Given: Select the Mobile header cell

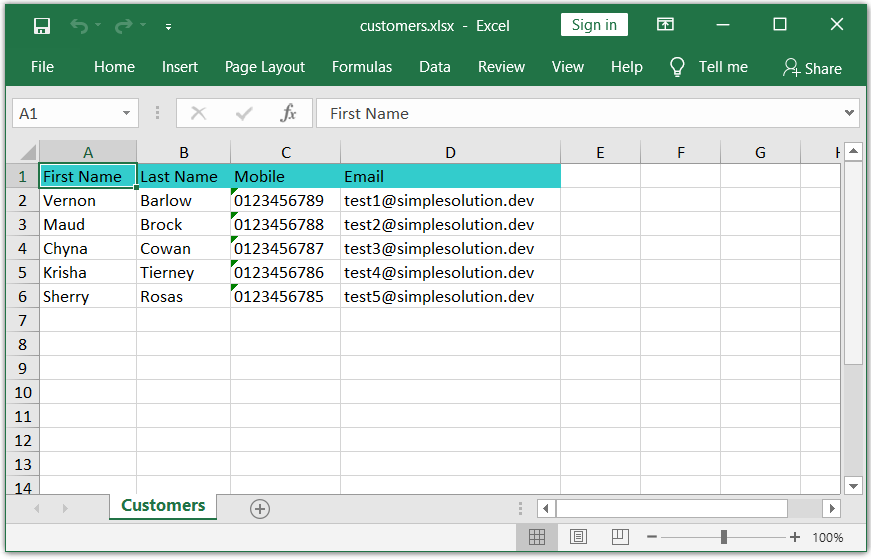Looking at the screenshot, I should click(286, 176).
